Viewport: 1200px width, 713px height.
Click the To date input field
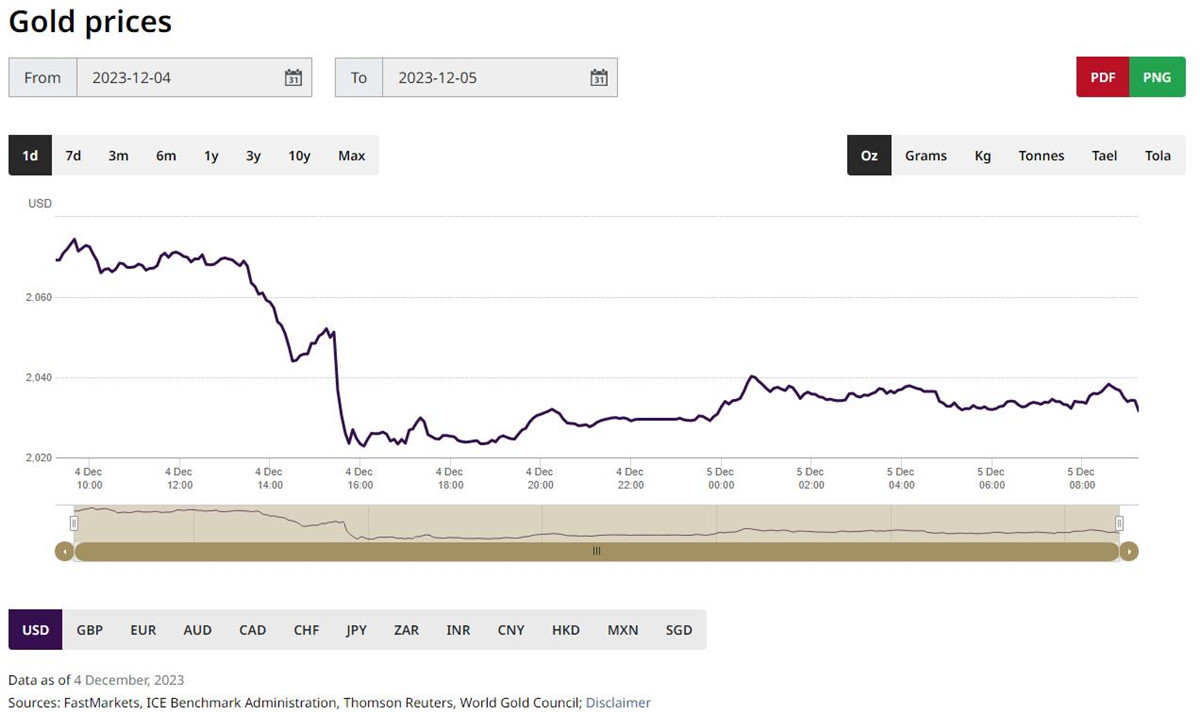click(485, 78)
